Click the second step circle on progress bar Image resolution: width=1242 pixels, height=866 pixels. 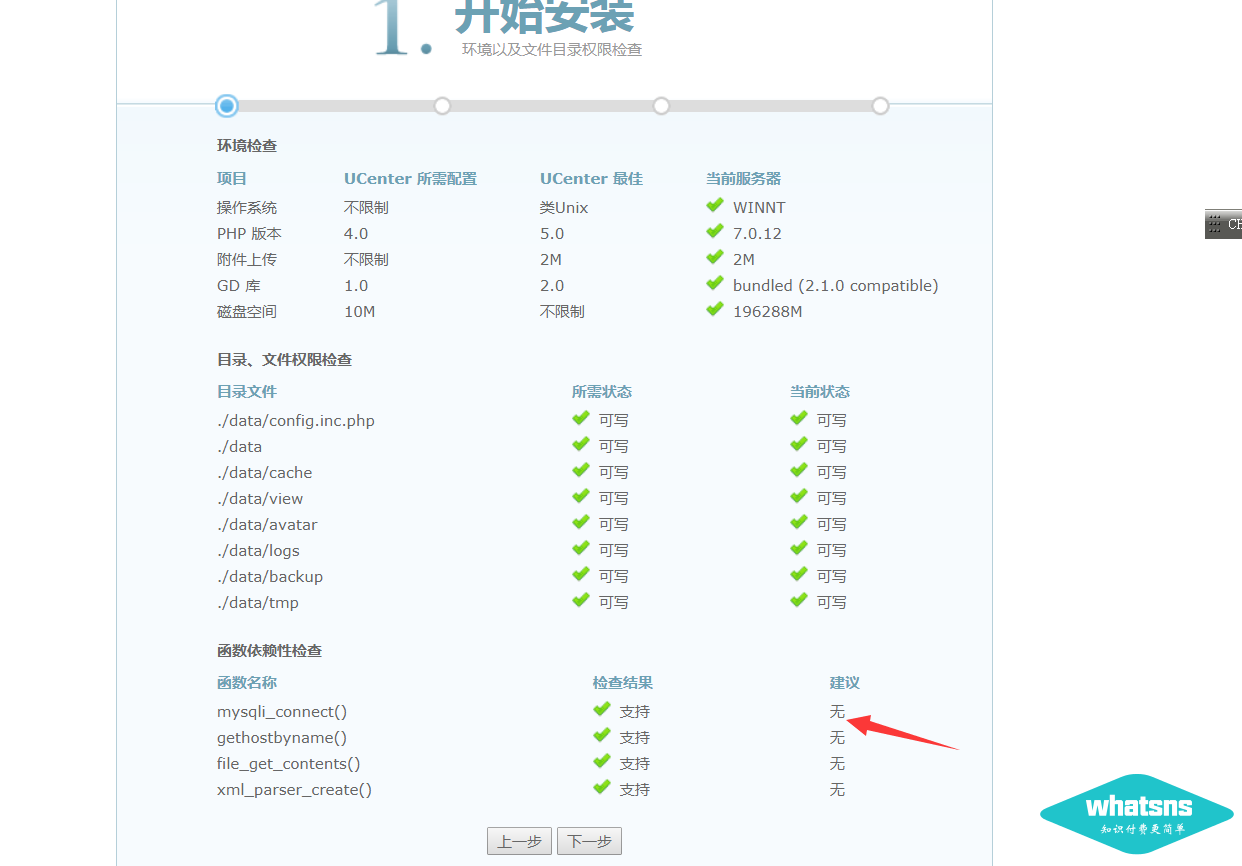tap(442, 106)
